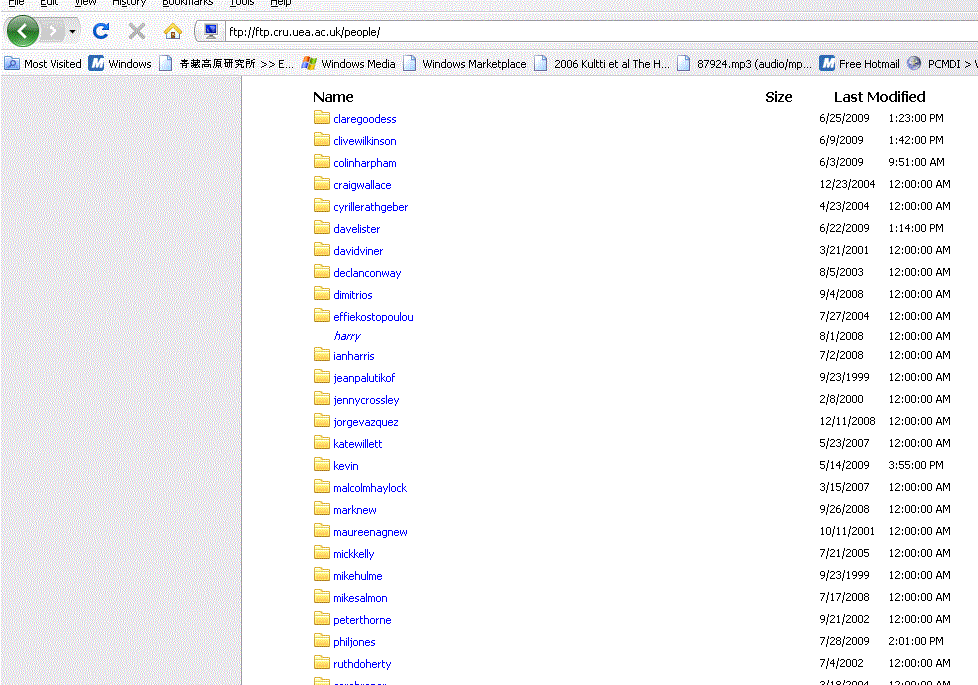Open the Windows Marketplace bookmark
The height and width of the screenshot is (685, 978).
465,64
